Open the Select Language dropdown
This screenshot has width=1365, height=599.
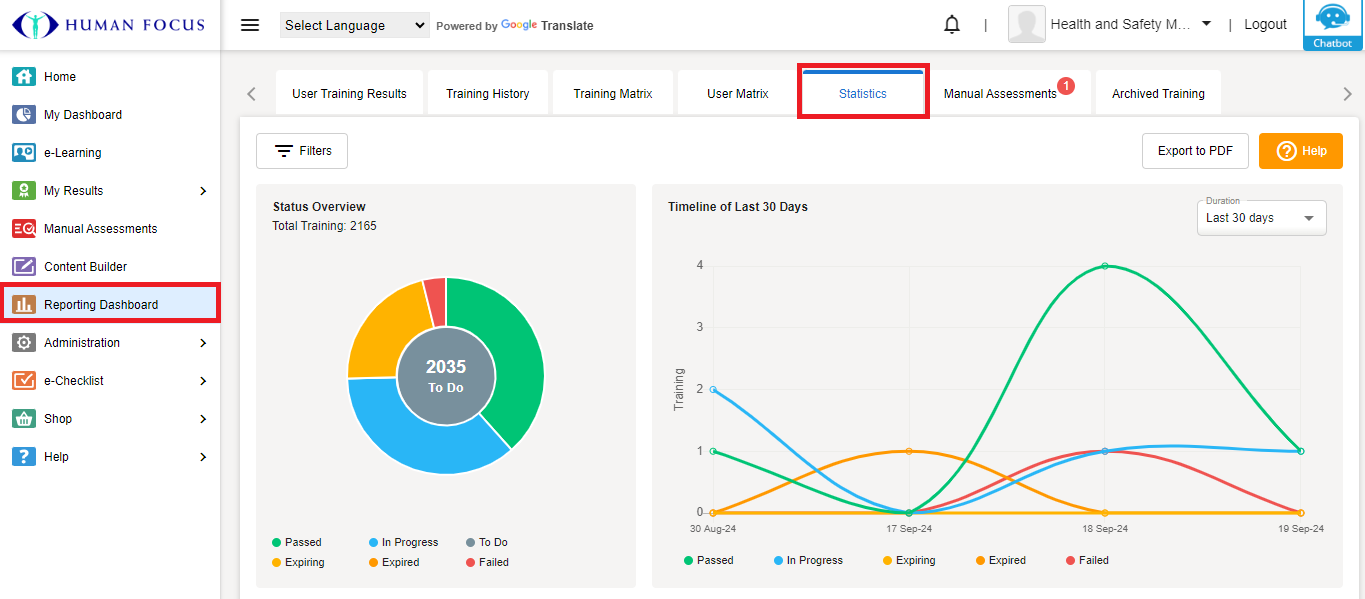355,26
